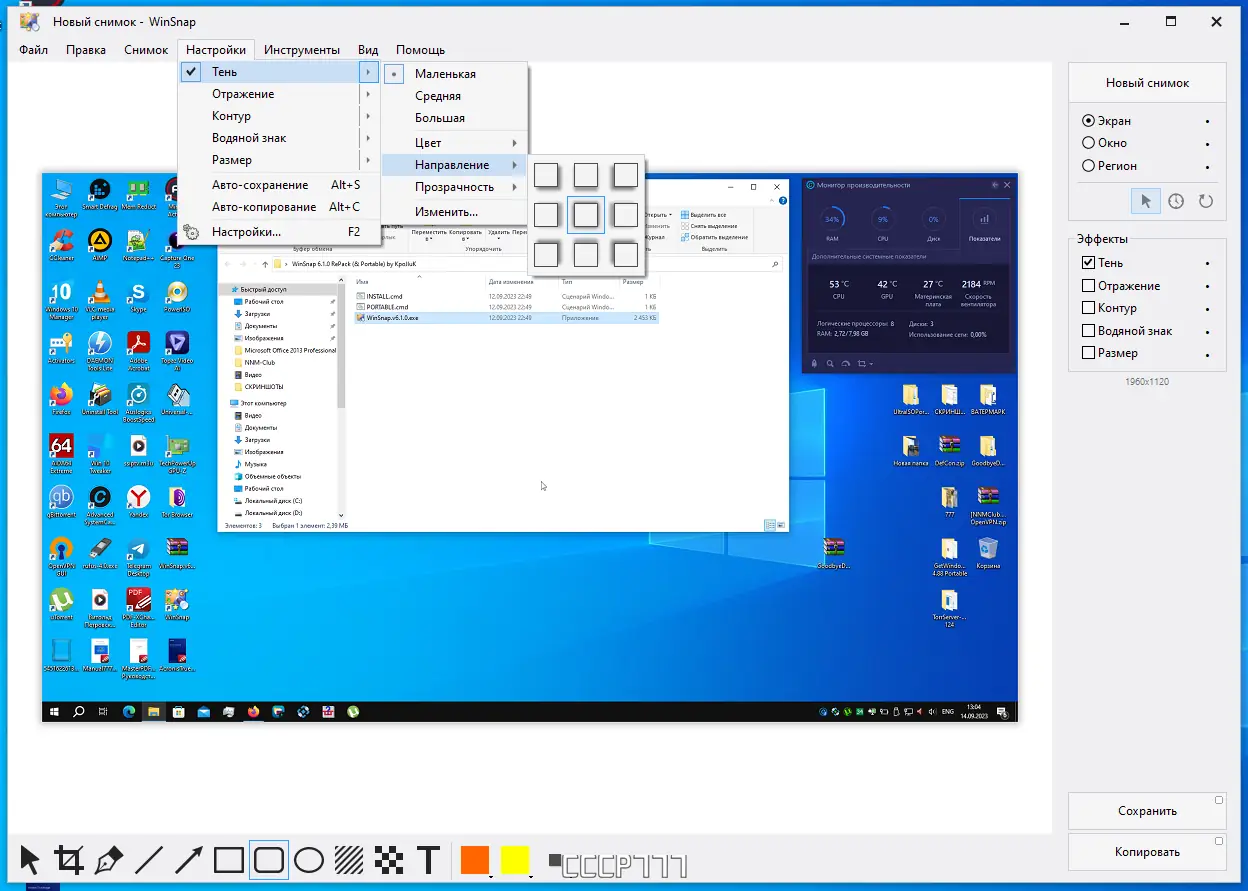The height and width of the screenshot is (891, 1248).
Task: Enable the Отражение effect checkbox
Action: (x=1088, y=286)
